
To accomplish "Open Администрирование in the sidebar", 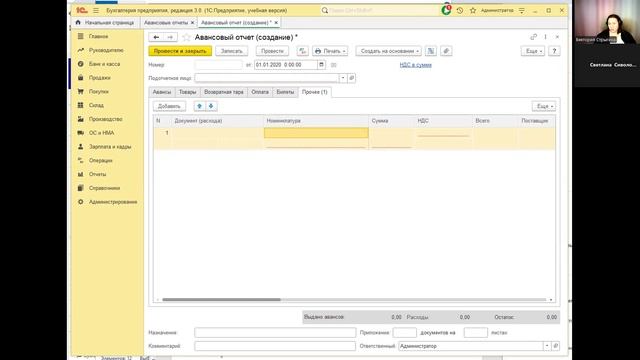I will point(113,202).
